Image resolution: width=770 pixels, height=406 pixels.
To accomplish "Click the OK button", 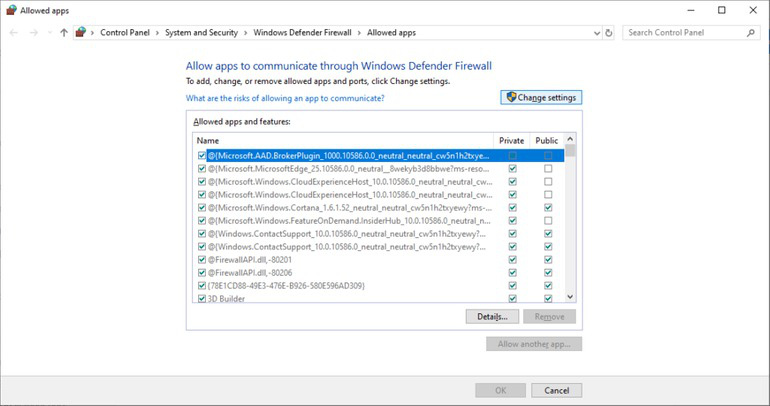I will [x=500, y=390].
